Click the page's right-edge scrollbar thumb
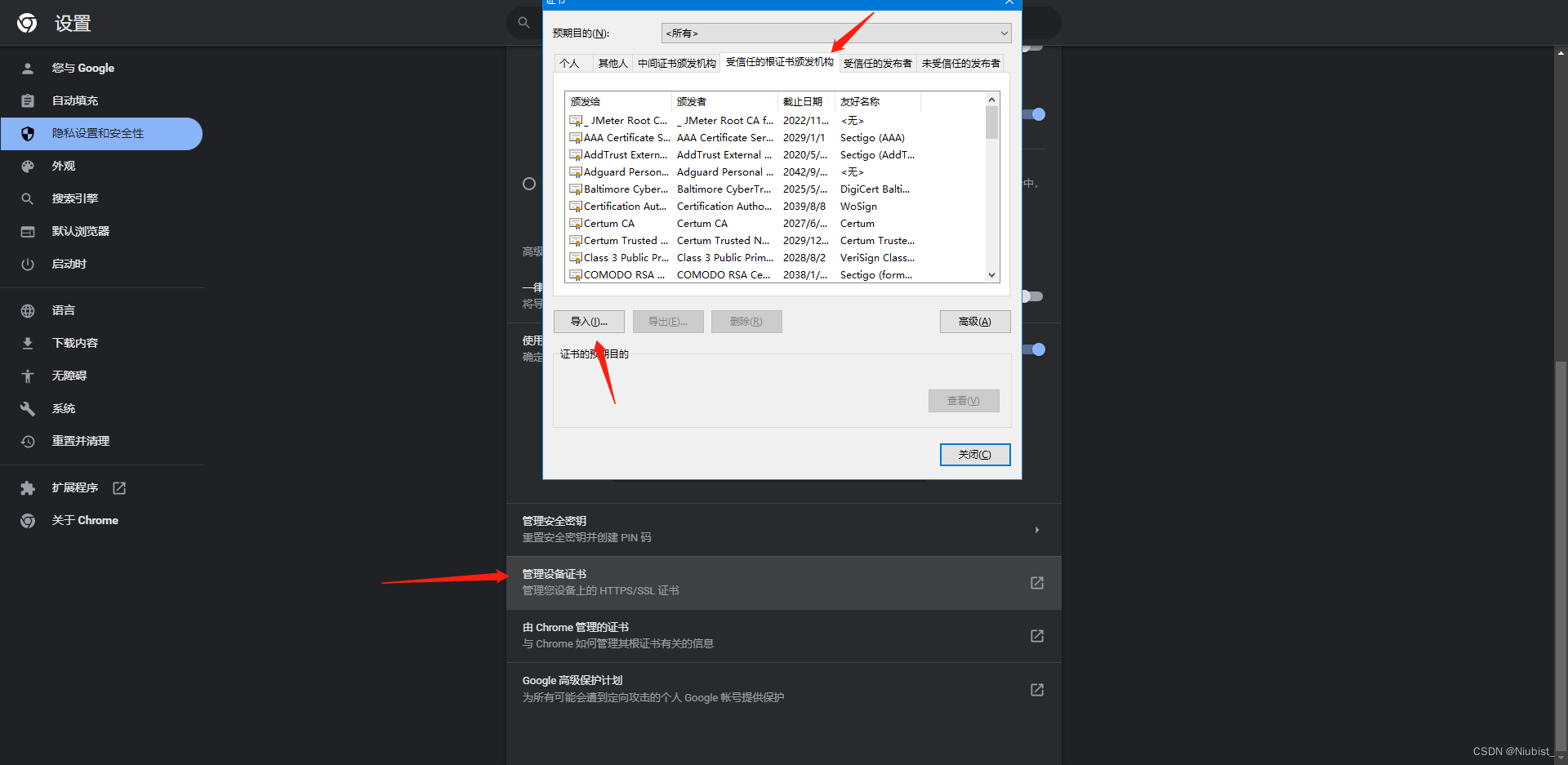Viewport: 1568px width, 765px height. click(1561, 555)
